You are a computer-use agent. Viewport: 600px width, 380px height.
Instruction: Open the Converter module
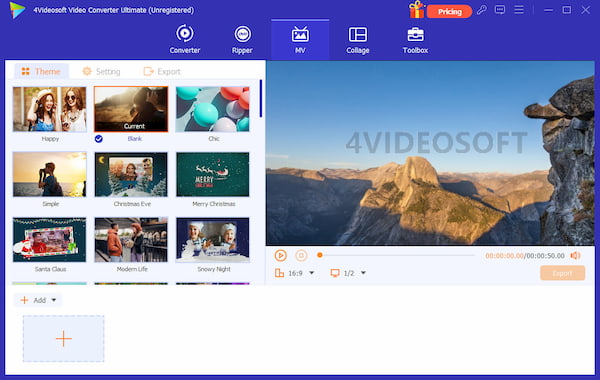[185, 39]
